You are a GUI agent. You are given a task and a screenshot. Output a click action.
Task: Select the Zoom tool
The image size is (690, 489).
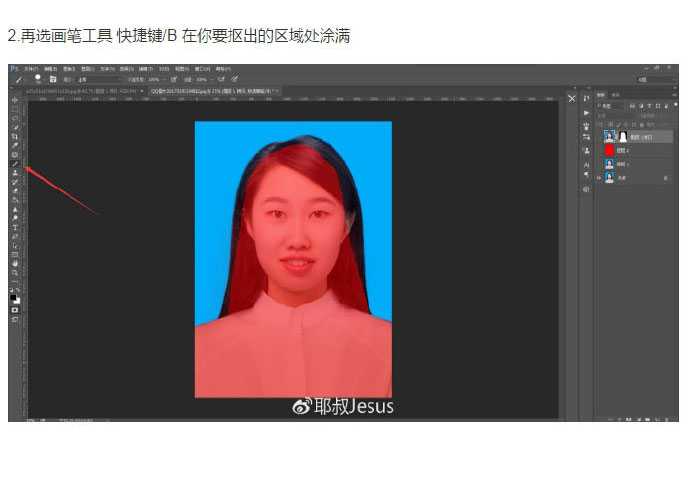[x=15, y=273]
